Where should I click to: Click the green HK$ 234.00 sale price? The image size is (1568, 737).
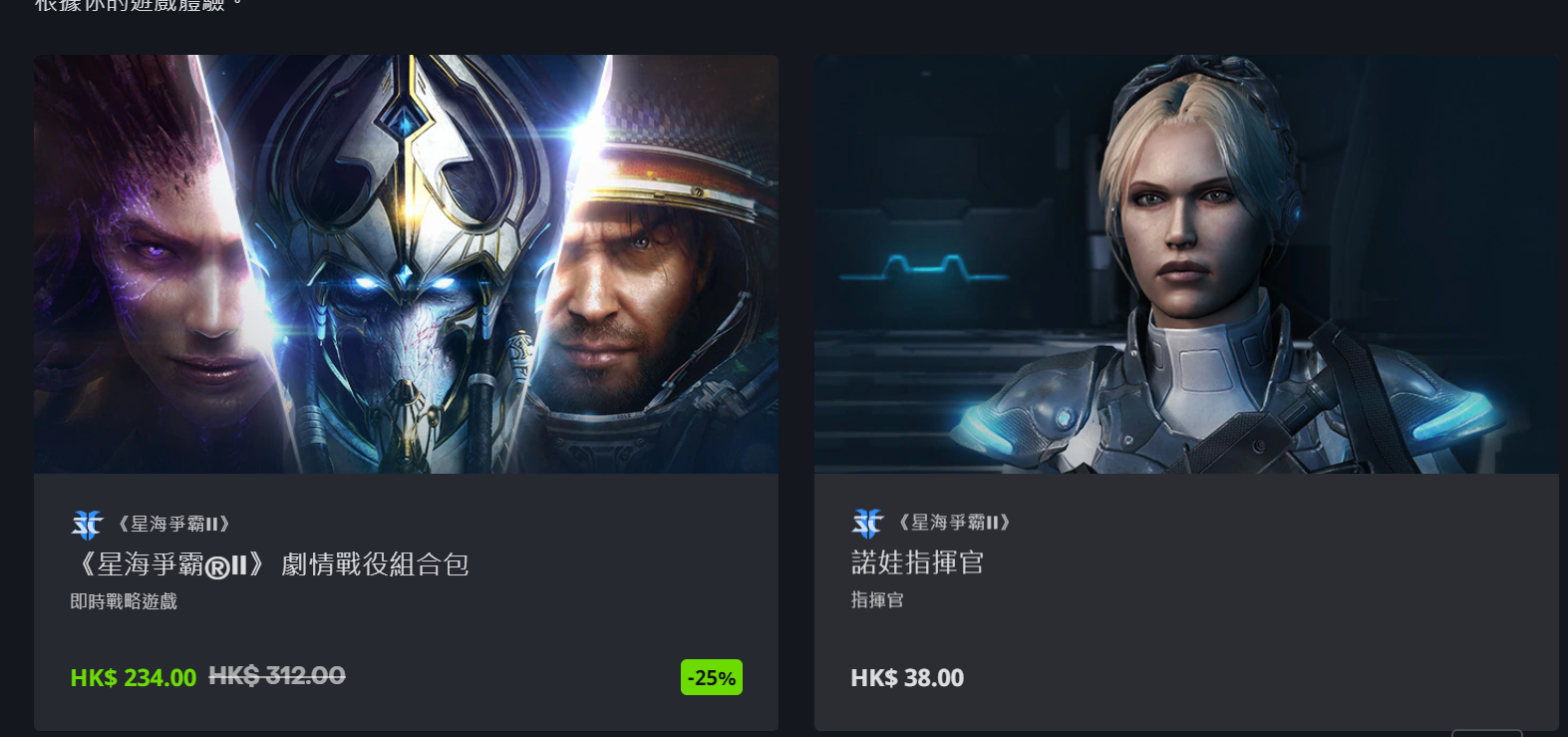[x=134, y=678]
